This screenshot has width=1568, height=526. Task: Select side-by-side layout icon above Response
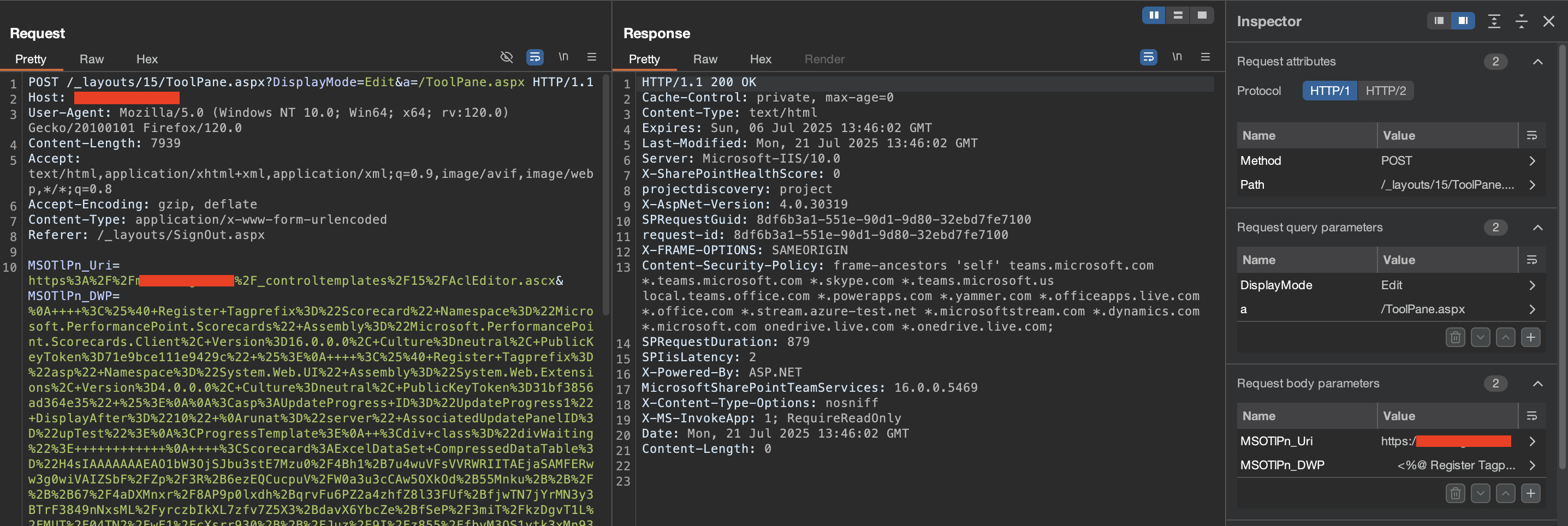(x=1154, y=15)
